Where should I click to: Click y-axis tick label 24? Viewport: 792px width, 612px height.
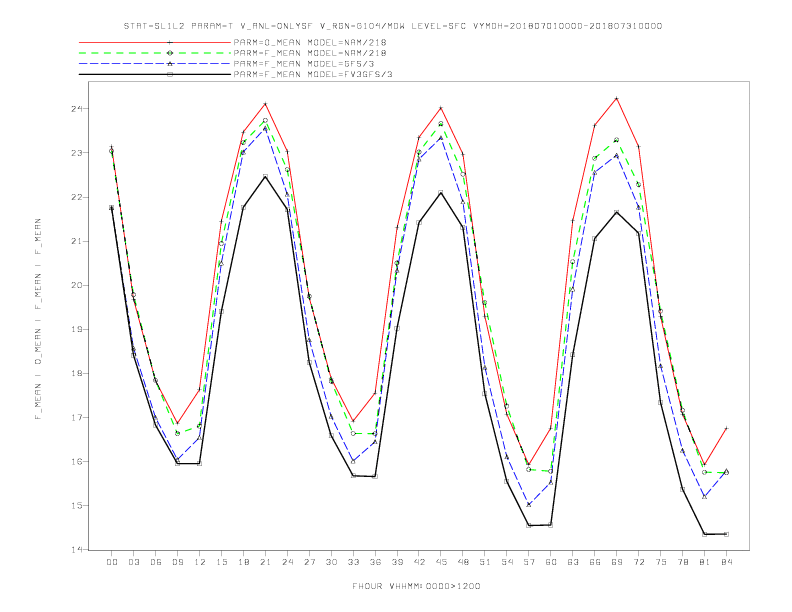77,109
